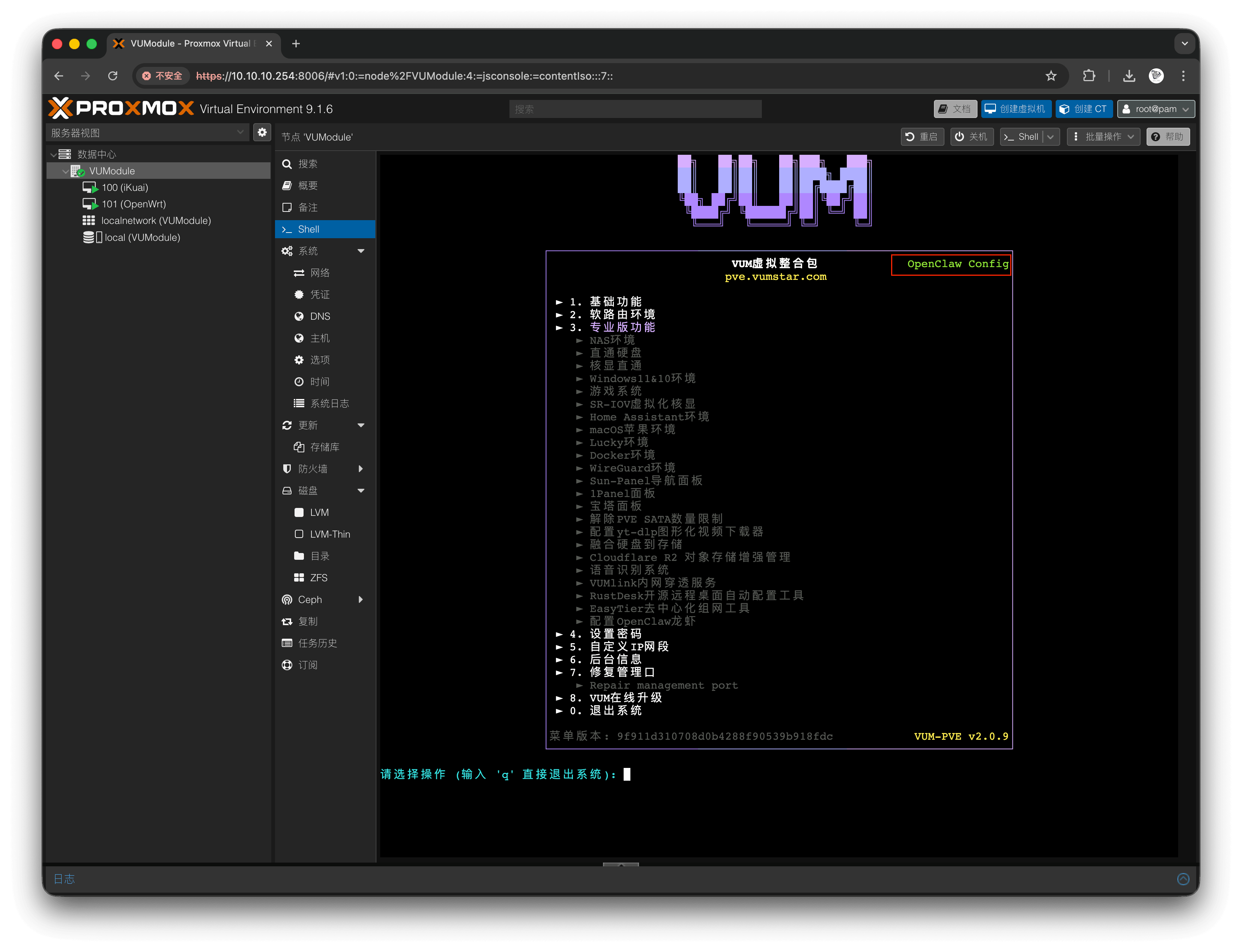Click the 关机 shutdown button

click(x=972, y=137)
